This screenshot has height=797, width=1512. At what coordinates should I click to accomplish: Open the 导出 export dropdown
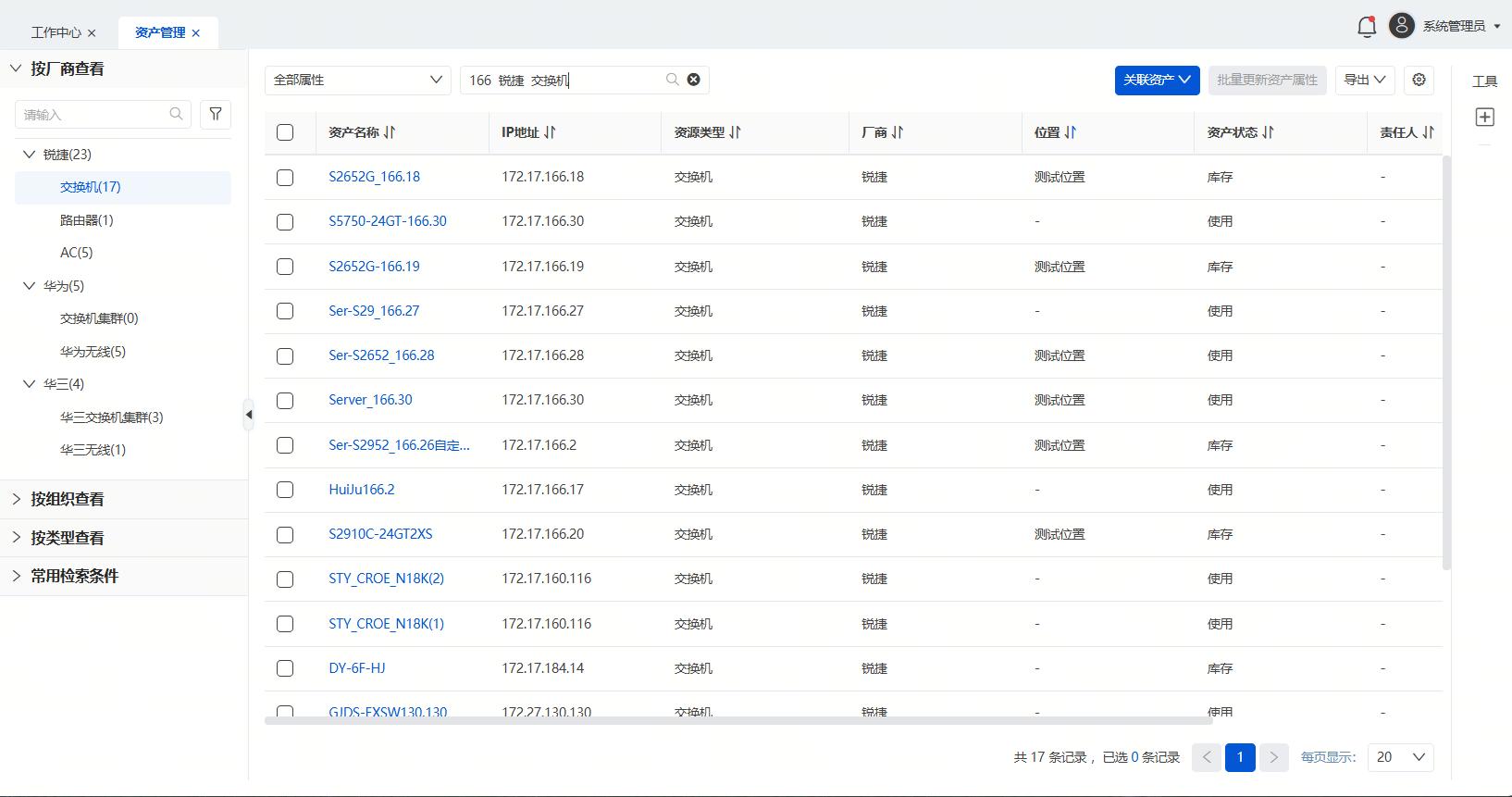[x=1365, y=80]
